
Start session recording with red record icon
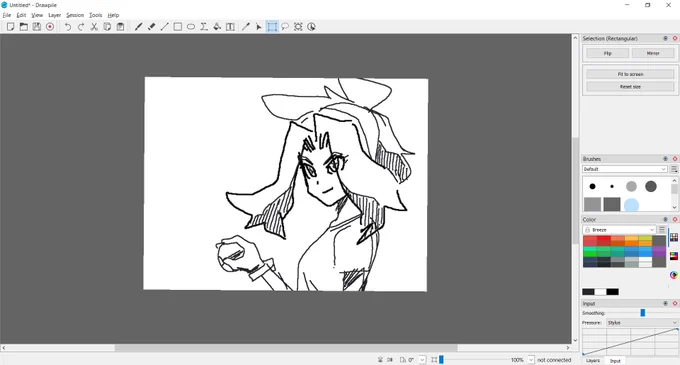coord(50,27)
